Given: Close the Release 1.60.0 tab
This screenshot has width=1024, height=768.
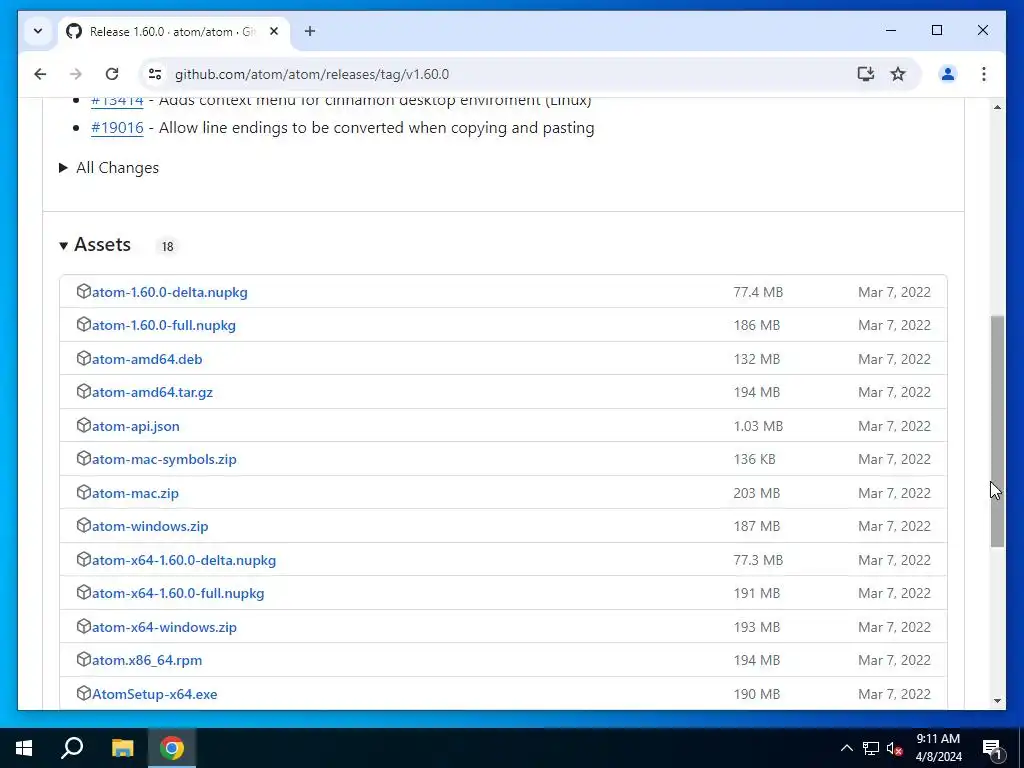Looking at the screenshot, I should coord(274,31).
